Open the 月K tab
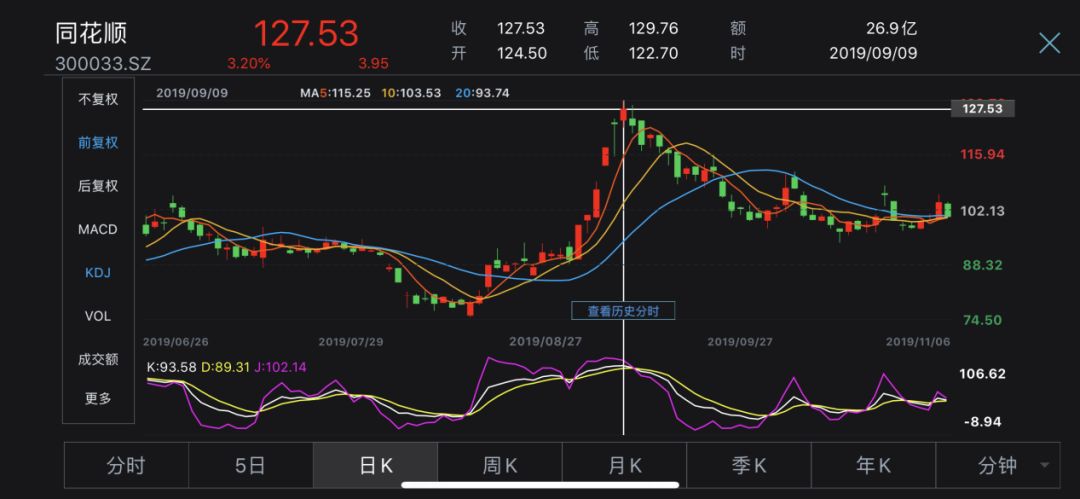This screenshot has width=1080, height=499. pos(625,466)
